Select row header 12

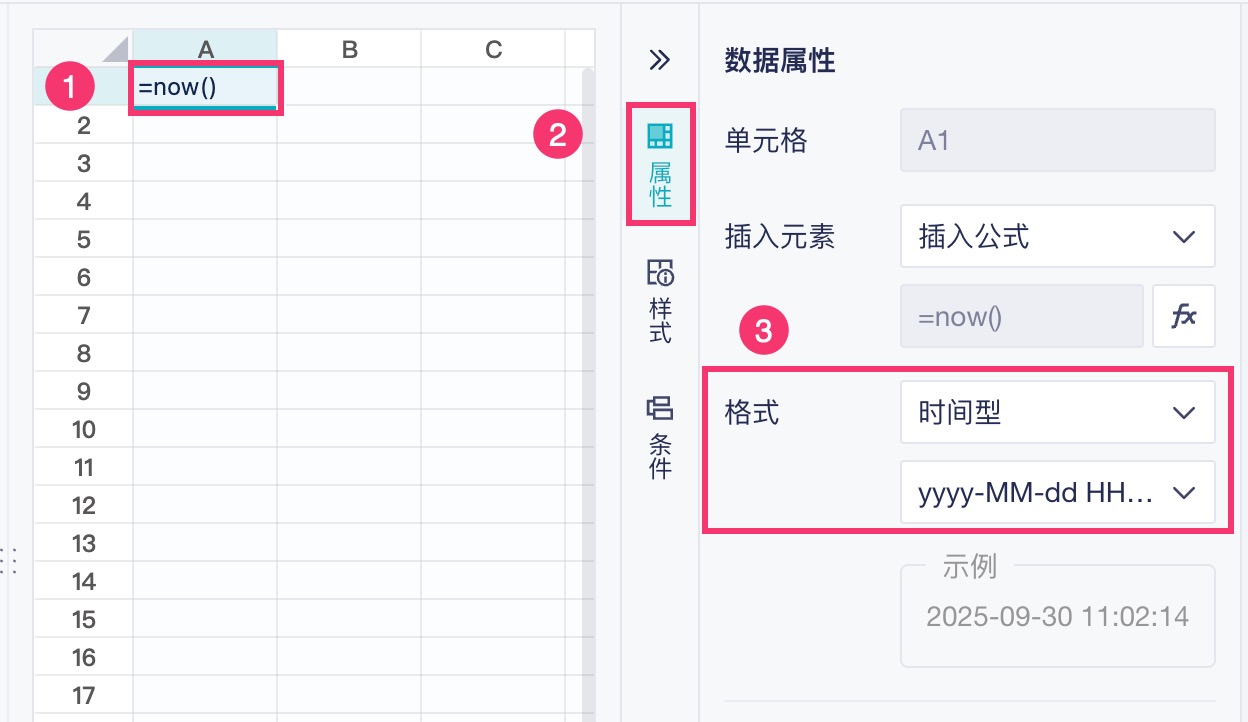pos(83,505)
